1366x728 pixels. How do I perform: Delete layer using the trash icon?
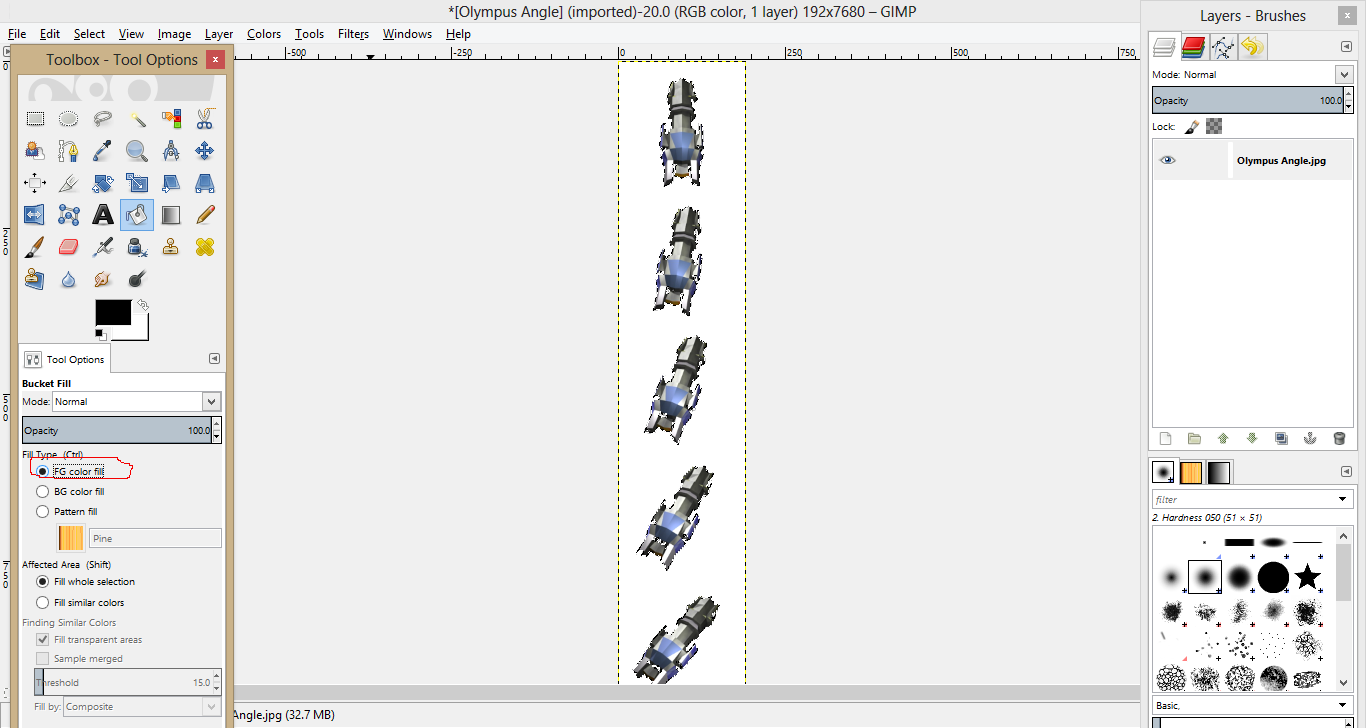pyautogui.click(x=1339, y=438)
